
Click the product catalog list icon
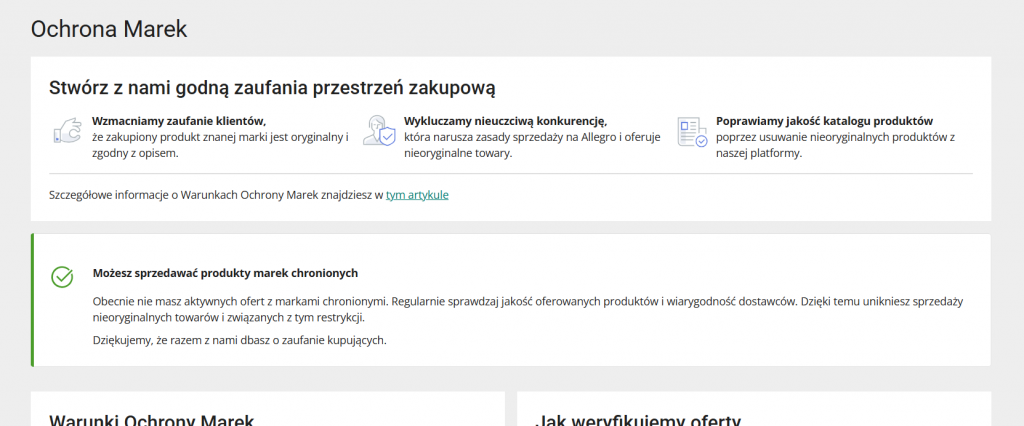(x=691, y=131)
